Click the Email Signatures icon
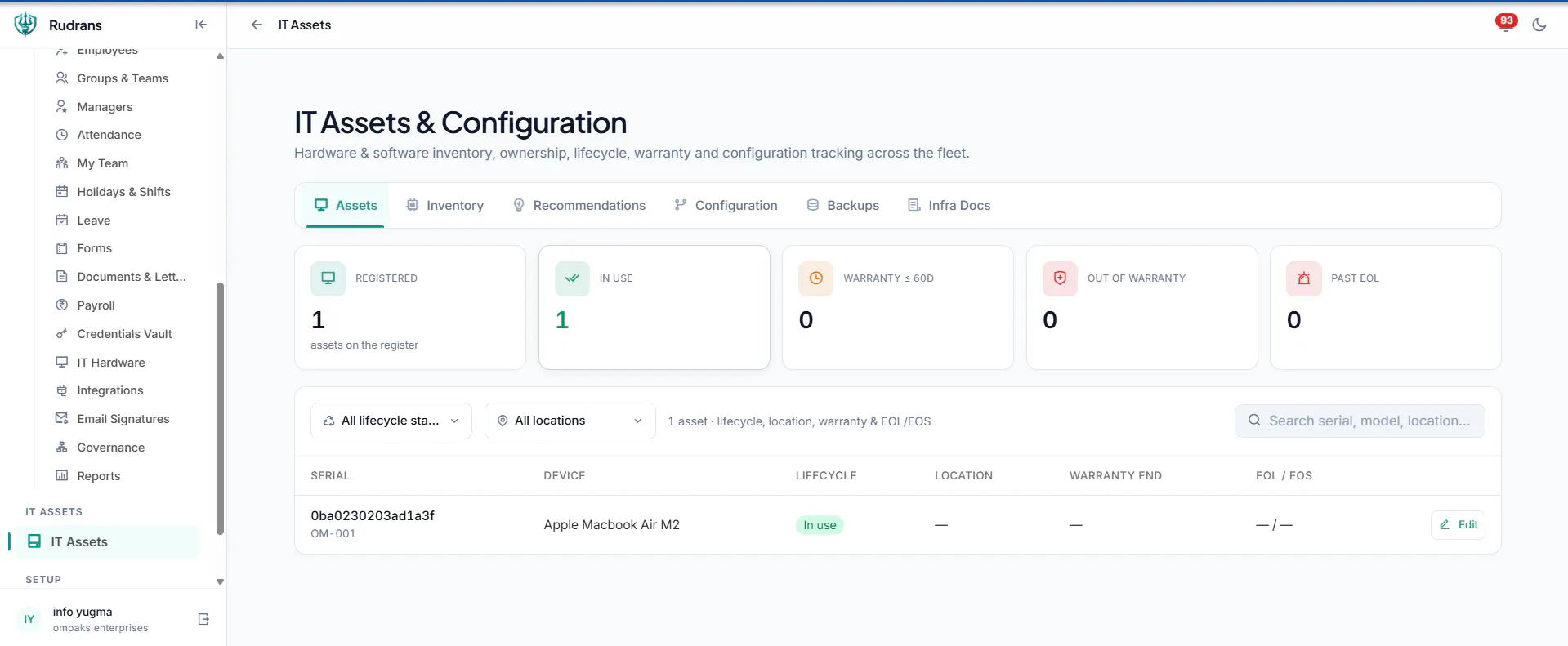 click(61, 418)
